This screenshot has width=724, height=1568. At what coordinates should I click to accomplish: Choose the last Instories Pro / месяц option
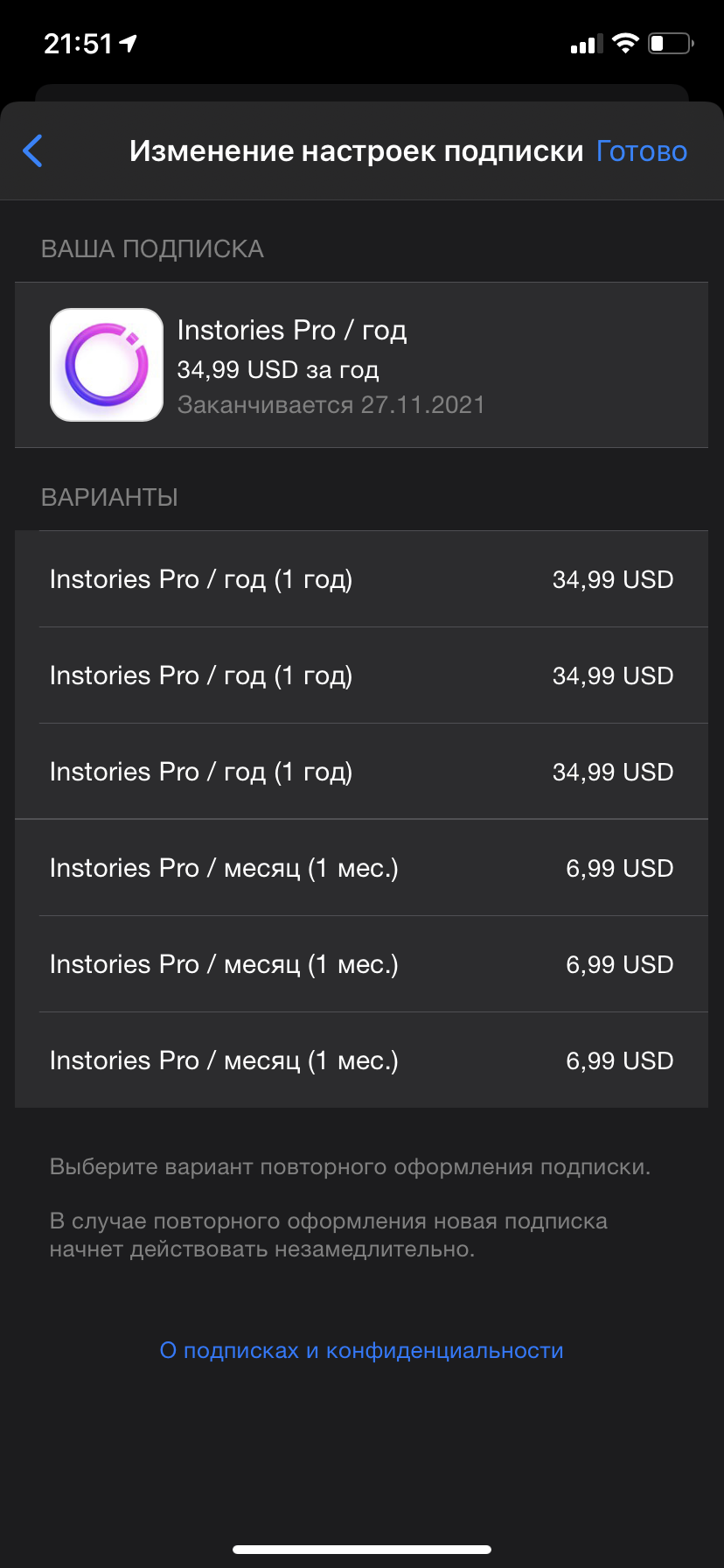click(361, 1060)
